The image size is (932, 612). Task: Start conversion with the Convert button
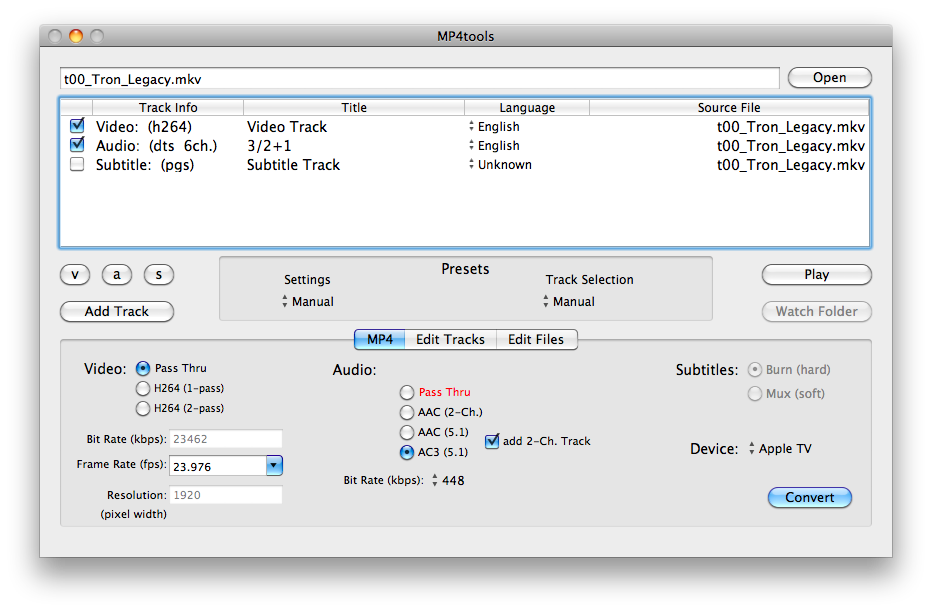point(810,497)
